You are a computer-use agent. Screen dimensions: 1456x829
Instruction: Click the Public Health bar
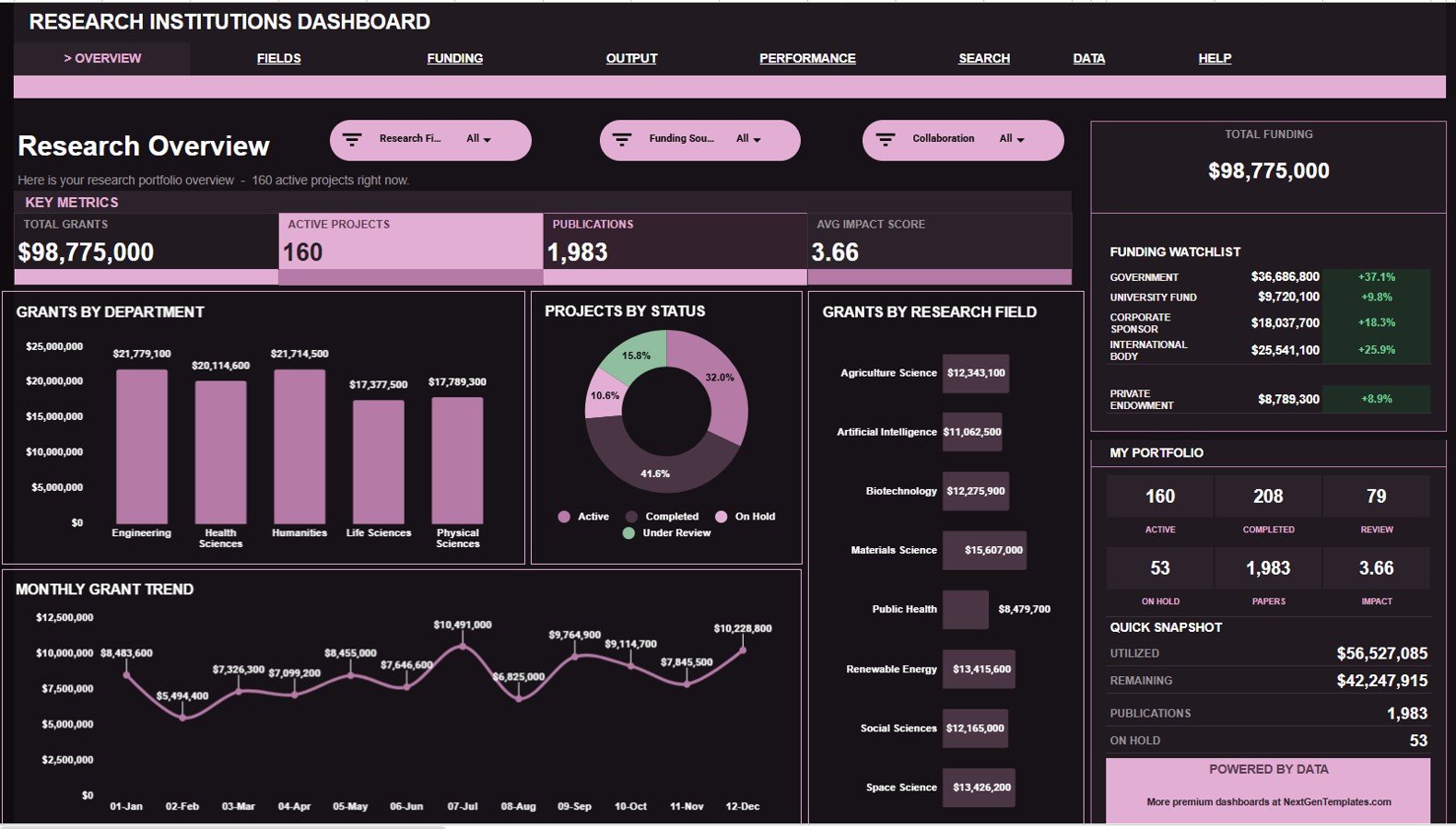coord(966,610)
